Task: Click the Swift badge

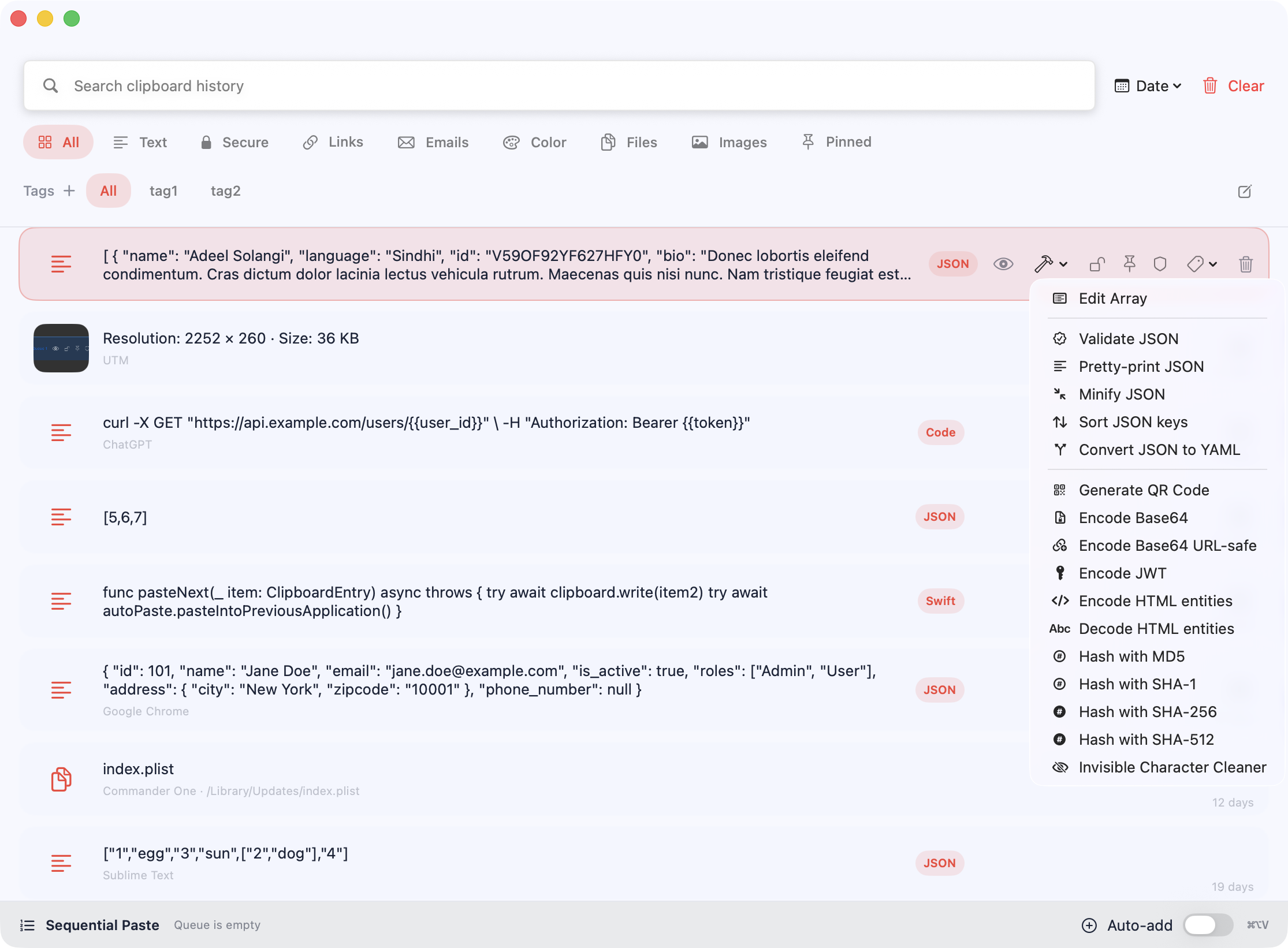Action: [940, 601]
